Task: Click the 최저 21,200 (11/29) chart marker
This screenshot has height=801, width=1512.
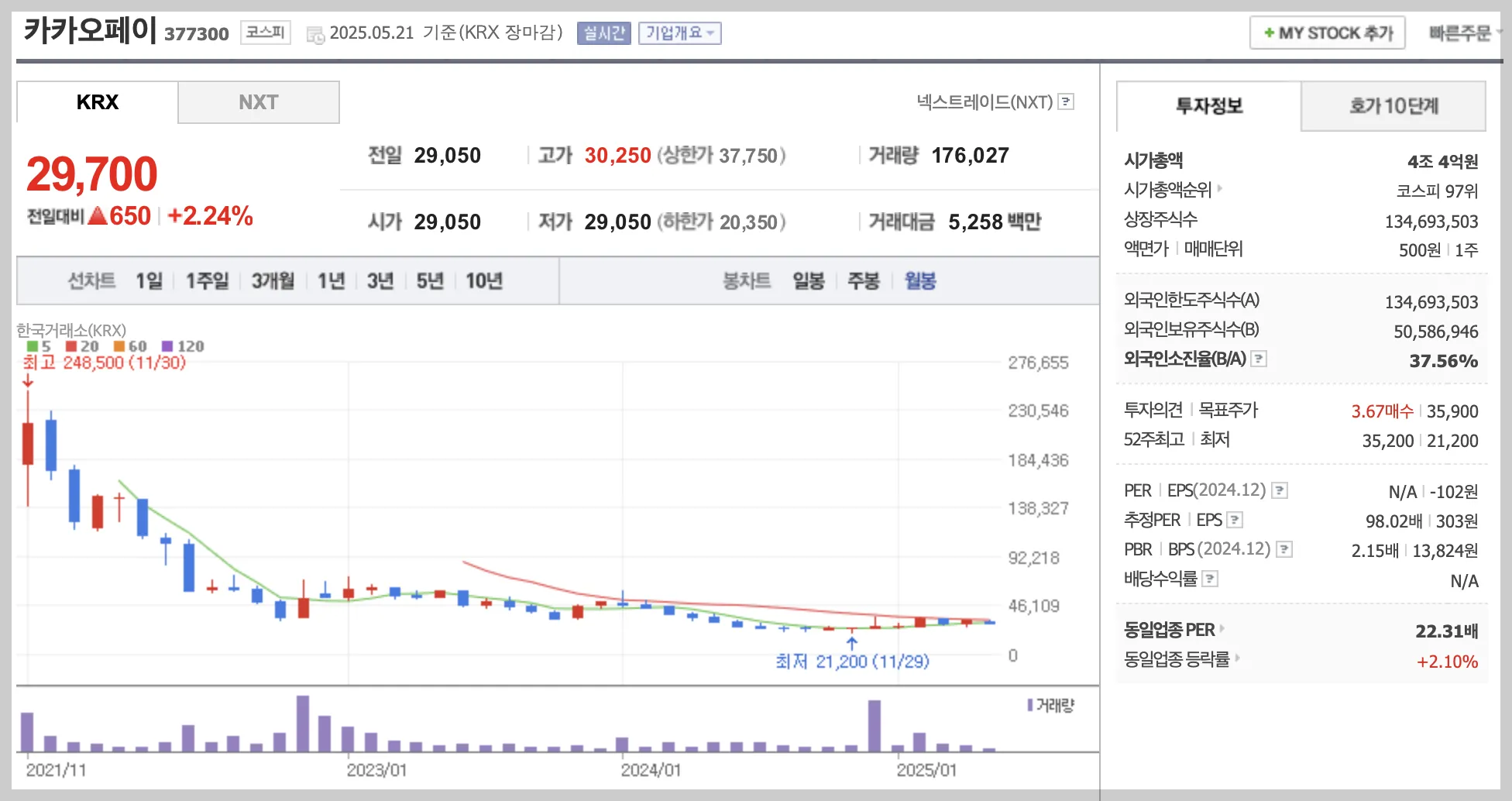Action: click(853, 661)
